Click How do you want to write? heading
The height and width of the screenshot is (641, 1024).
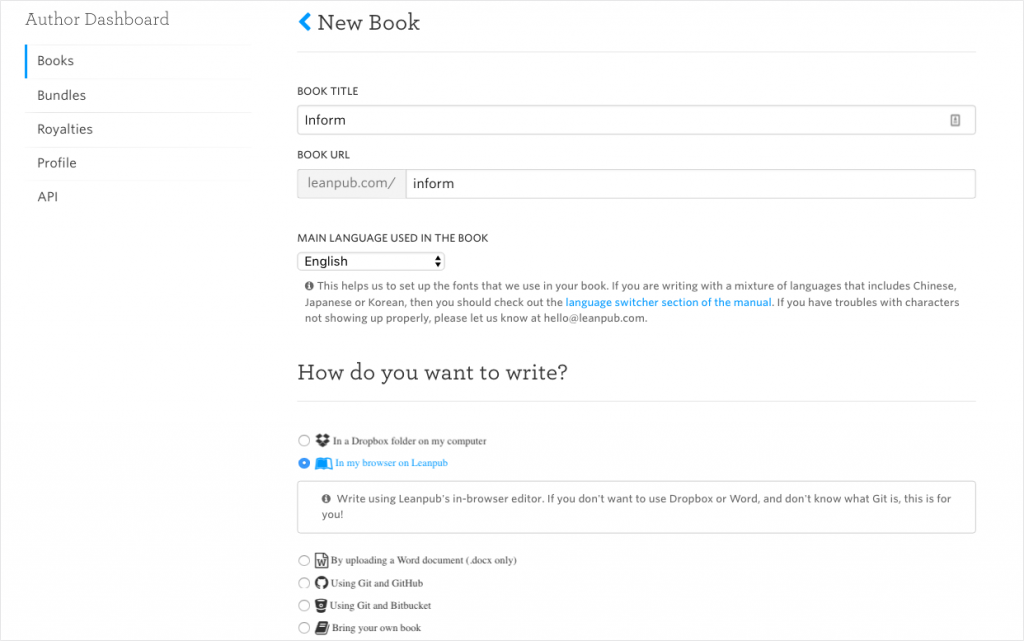click(432, 372)
